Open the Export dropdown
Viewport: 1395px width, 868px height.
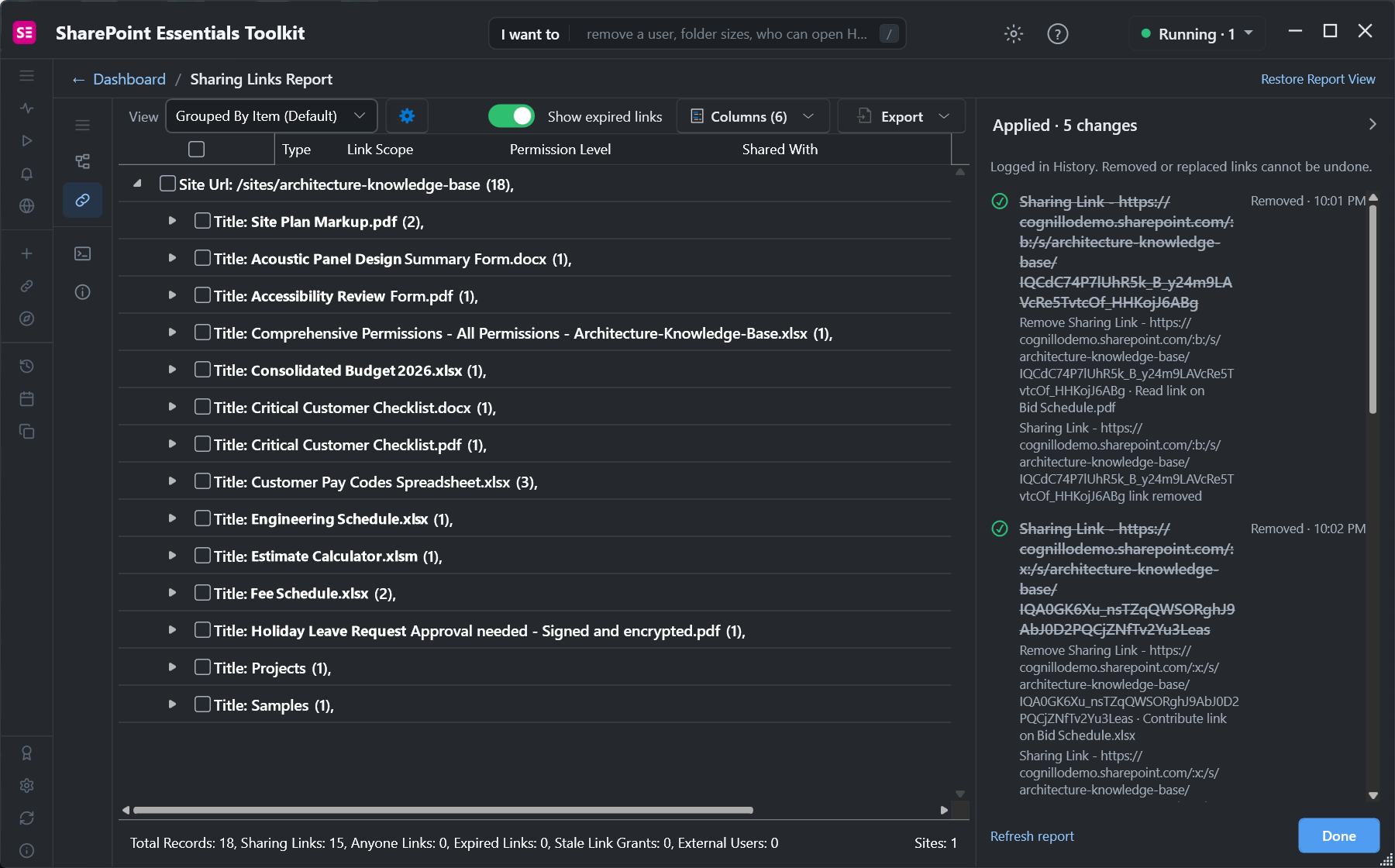click(902, 116)
